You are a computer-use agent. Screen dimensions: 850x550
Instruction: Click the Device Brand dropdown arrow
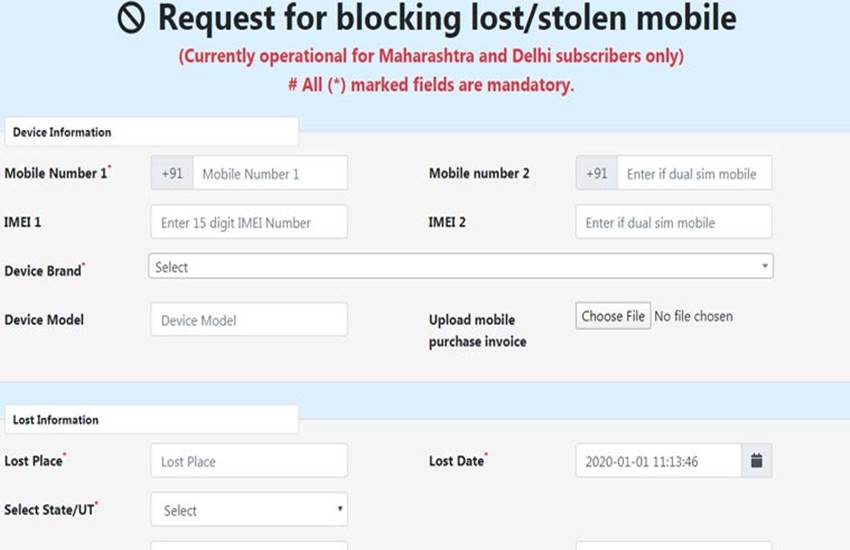[765, 267]
